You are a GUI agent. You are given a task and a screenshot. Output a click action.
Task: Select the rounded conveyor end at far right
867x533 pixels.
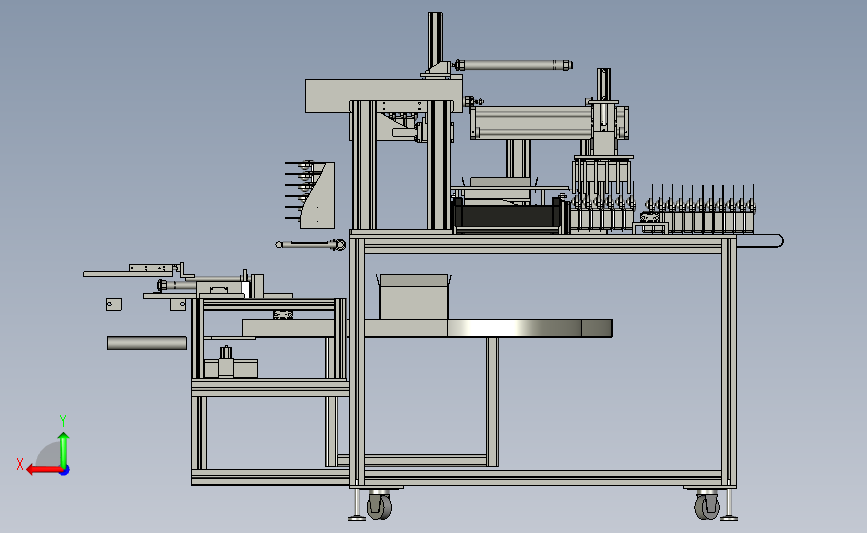[x=760, y=241]
